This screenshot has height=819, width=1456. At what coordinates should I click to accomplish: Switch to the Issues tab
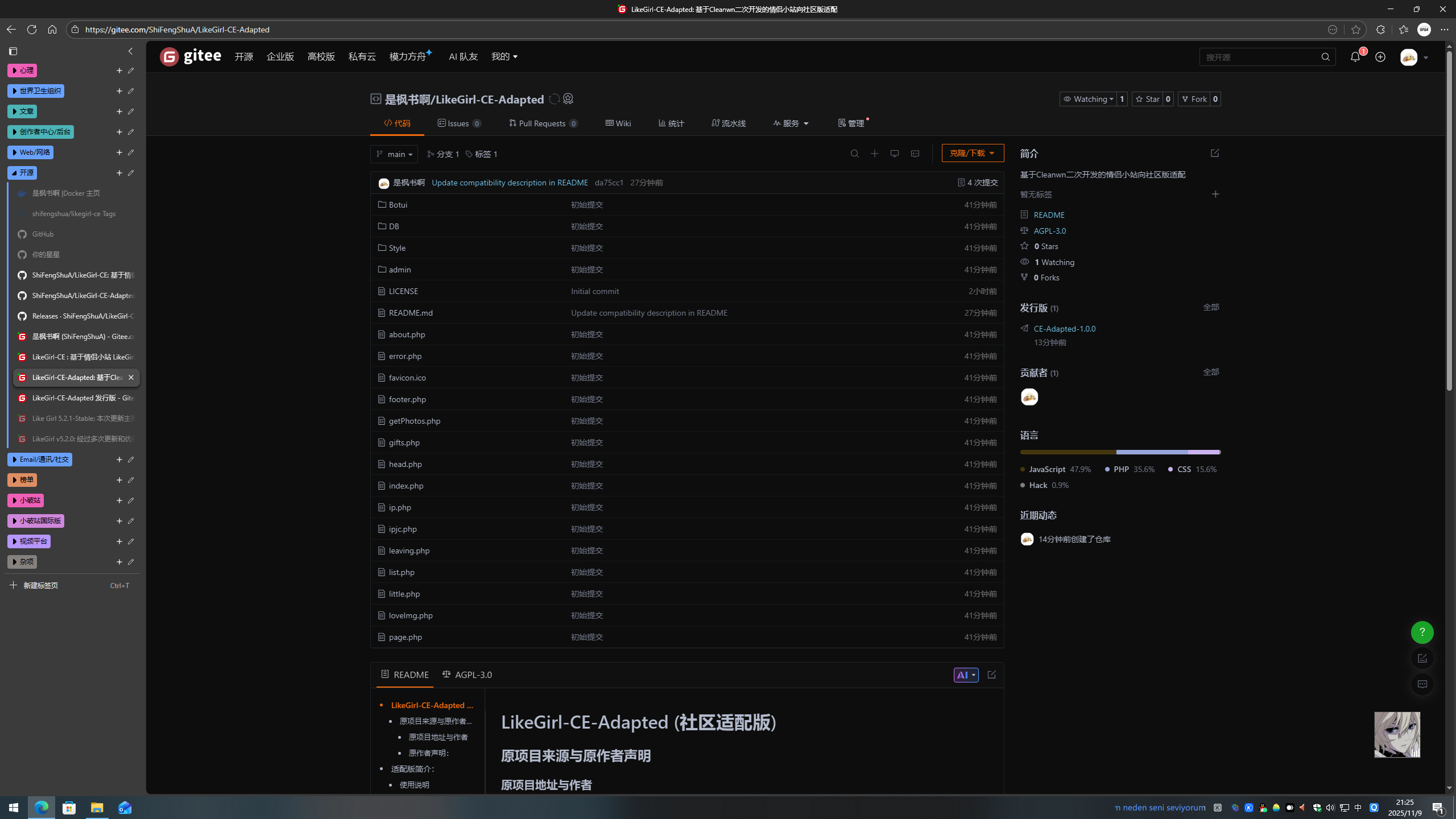tap(459, 123)
